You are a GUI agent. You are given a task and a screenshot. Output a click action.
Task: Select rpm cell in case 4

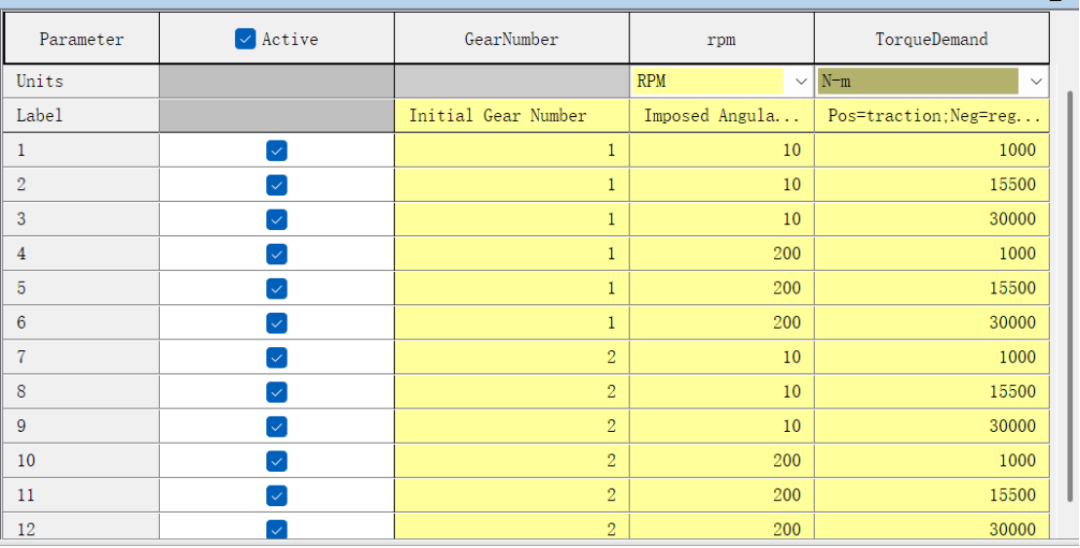coord(721,254)
